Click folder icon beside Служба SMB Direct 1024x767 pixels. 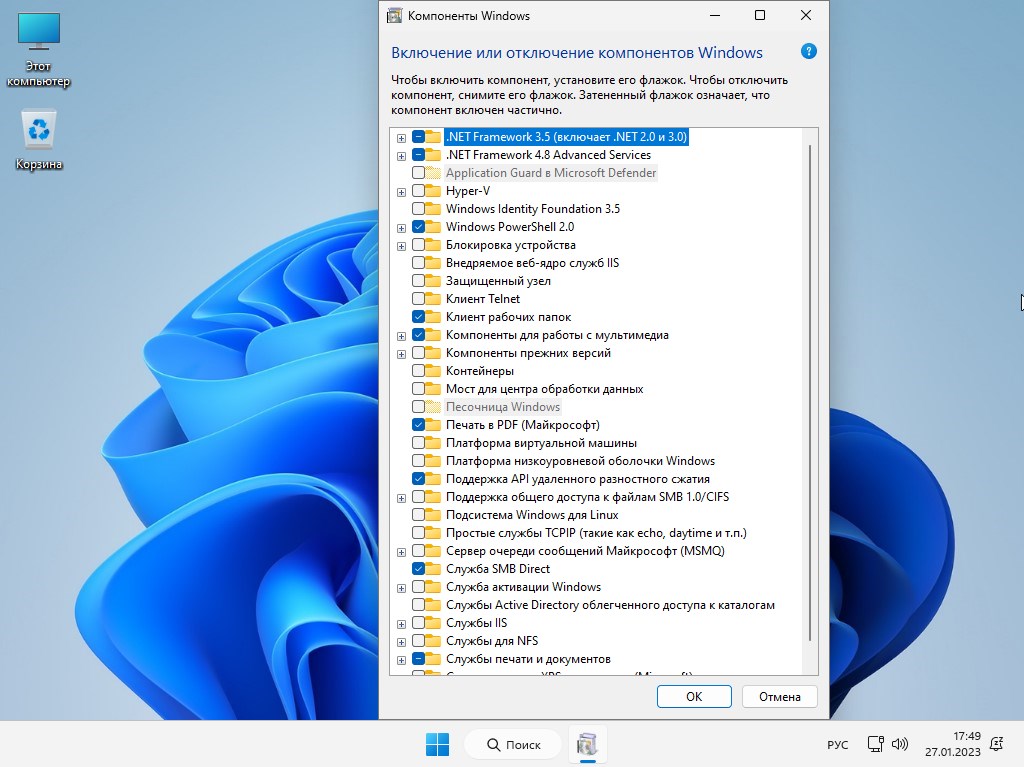point(433,568)
